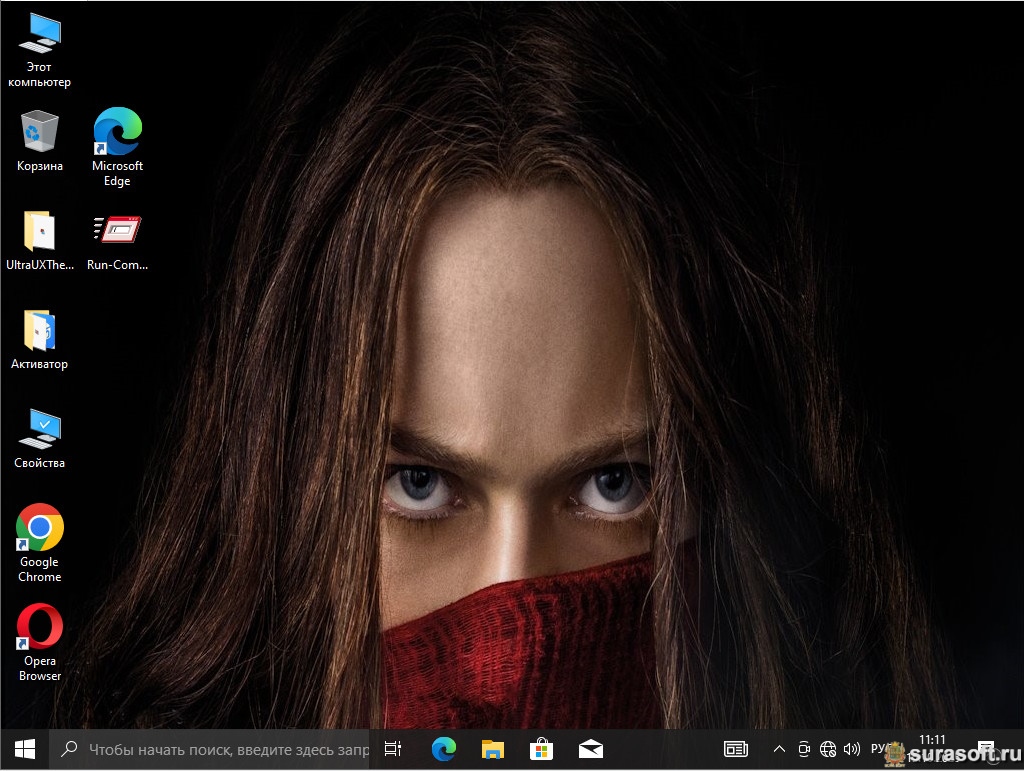Screen dimensions: 1024x771
Task: Open Task View from the taskbar
Action: [393, 748]
